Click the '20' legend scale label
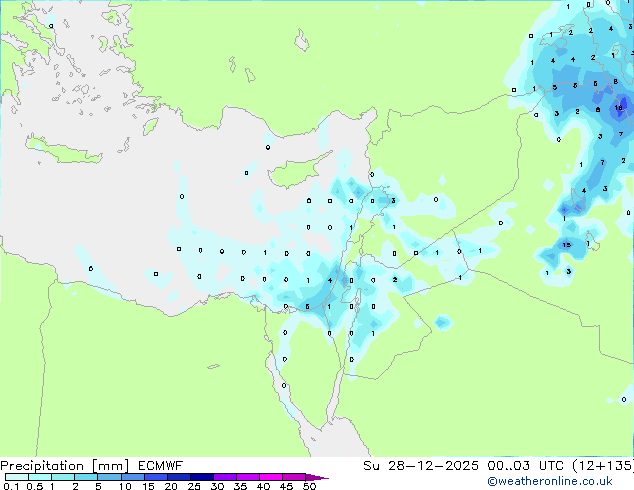Image resolution: width=634 pixels, height=490 pixels. (171, 486)
